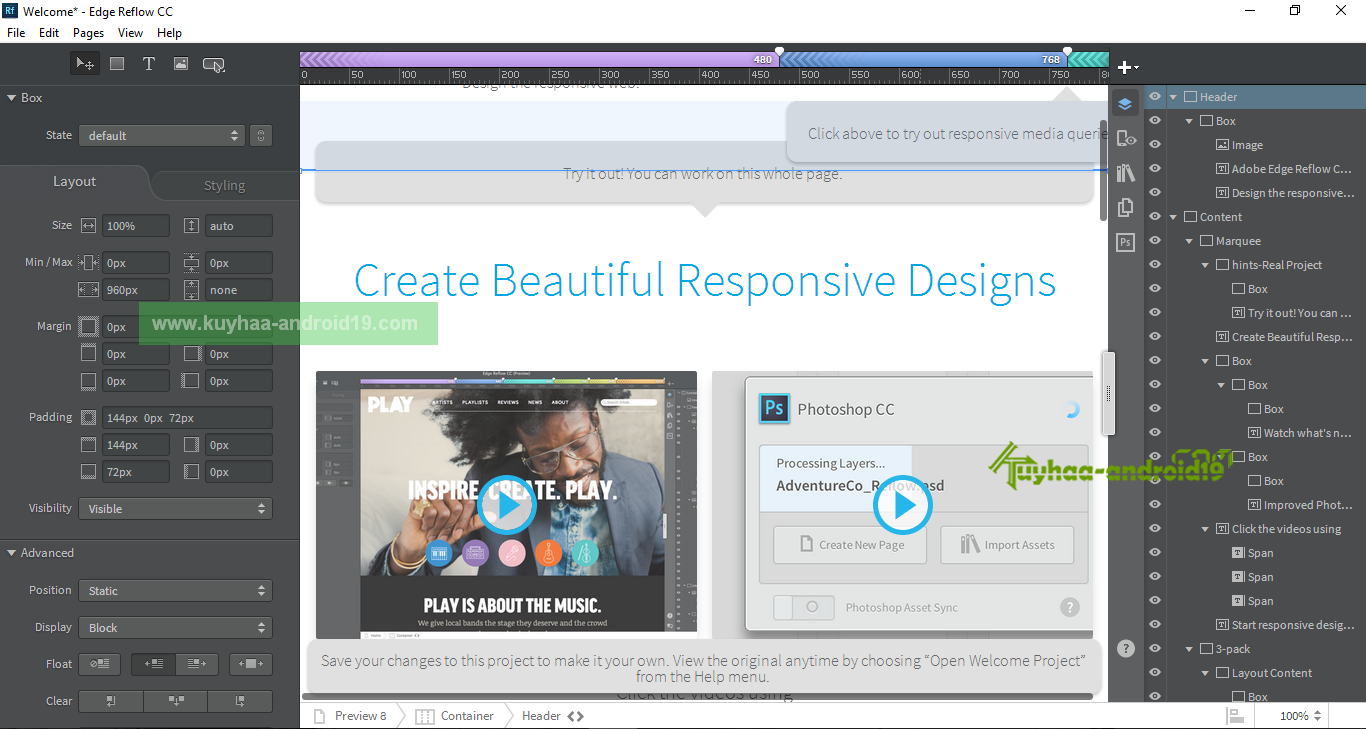Open the Pages panel
This screenshot has width=1366, height=729.
(1125, 207)
